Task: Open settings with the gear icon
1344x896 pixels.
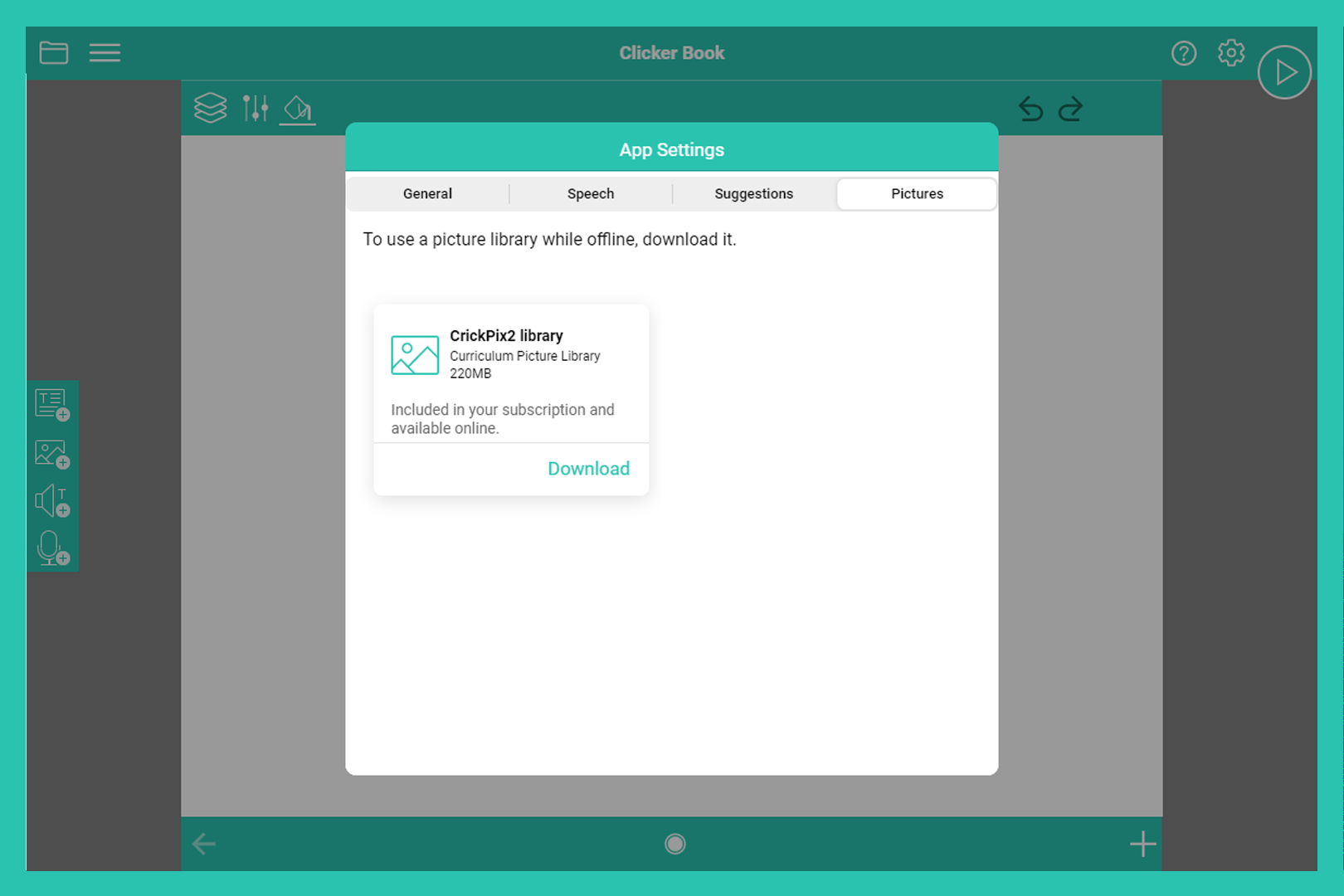Action: (x=1231, y=53)
